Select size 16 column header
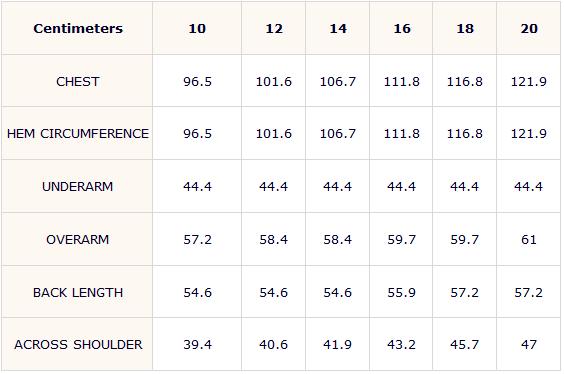This screenshot has height=374, width=564. [x=401, y=28]
